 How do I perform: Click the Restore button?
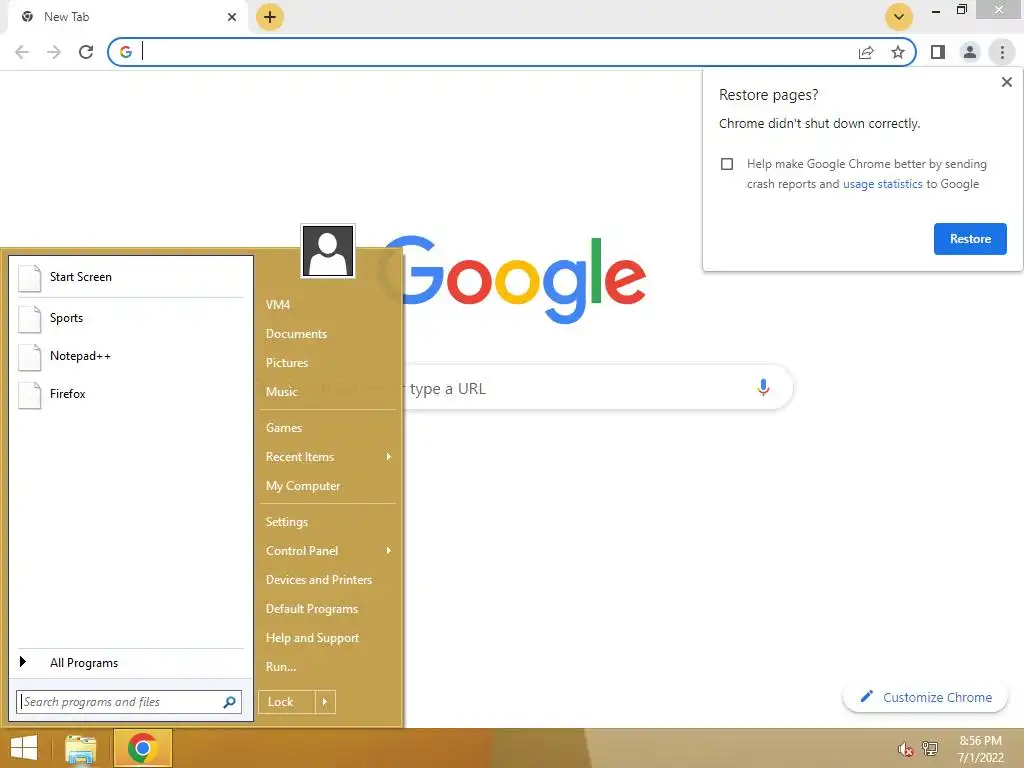point(970,239)
